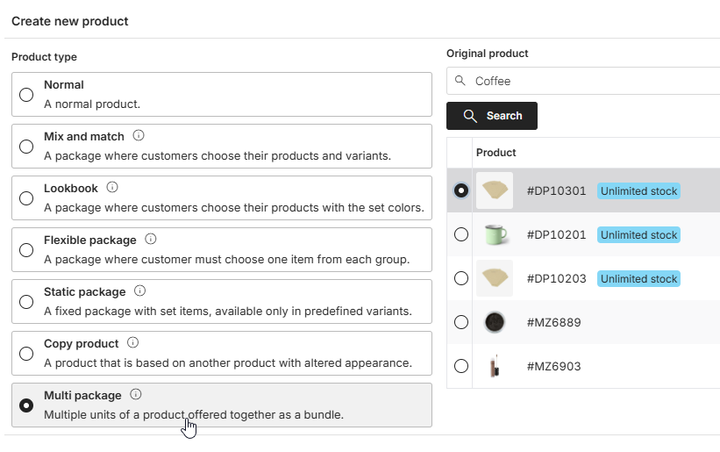Image resolution: width=720 pixels, height=452 pixels.
Task: Click magnifier icon in Original product search field
Action: point(460,81)
